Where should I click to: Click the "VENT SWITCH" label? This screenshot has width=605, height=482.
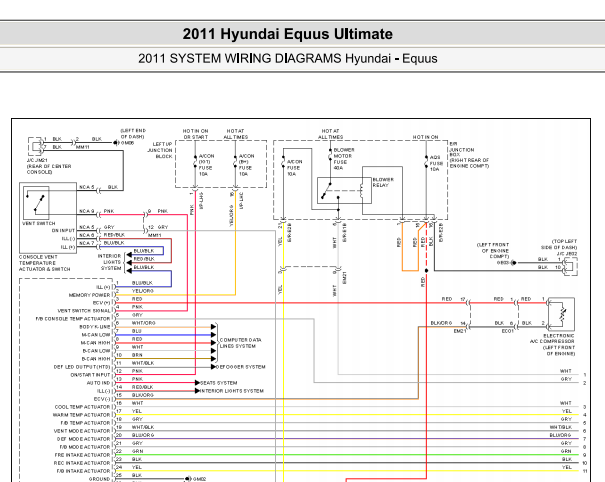(39, 223)
